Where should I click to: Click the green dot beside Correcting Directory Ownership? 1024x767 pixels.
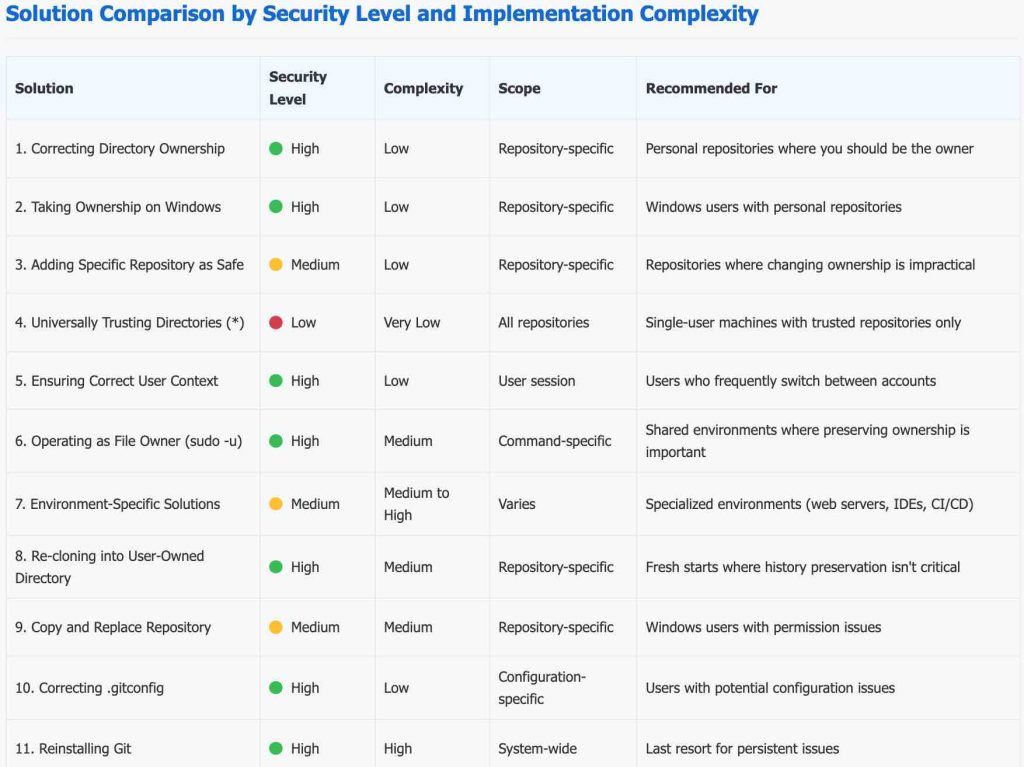click(276, 149)
